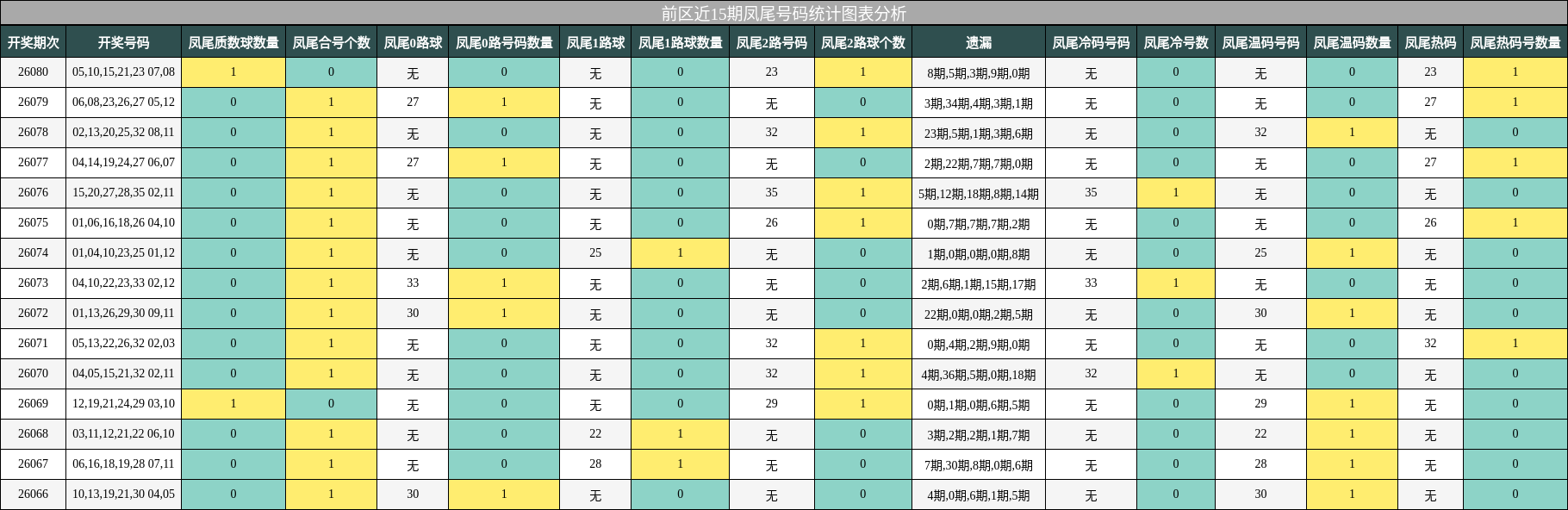Select draw numbers 12,19,21,24,29 03,10
This screenshot has width=1568, height=510.
[123, 404]
